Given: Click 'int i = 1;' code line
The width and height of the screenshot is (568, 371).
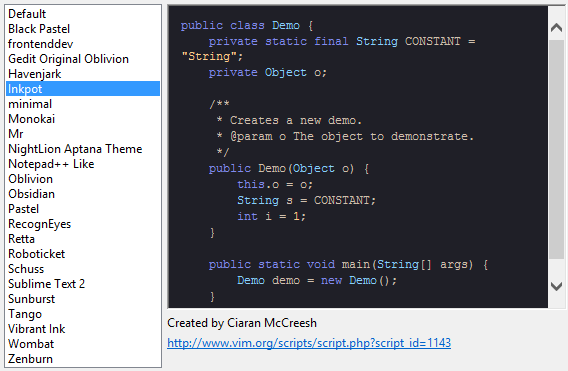Looking at the screenshot, I should tap(271, 216).
